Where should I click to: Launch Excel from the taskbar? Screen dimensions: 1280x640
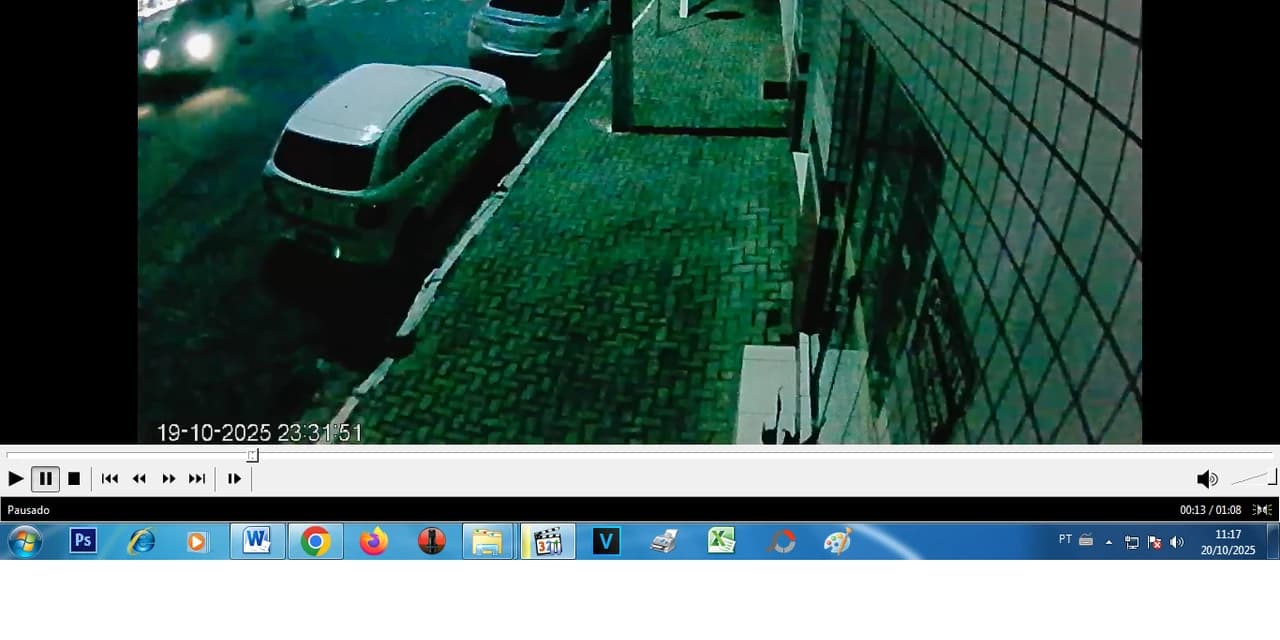click(721, 541)
